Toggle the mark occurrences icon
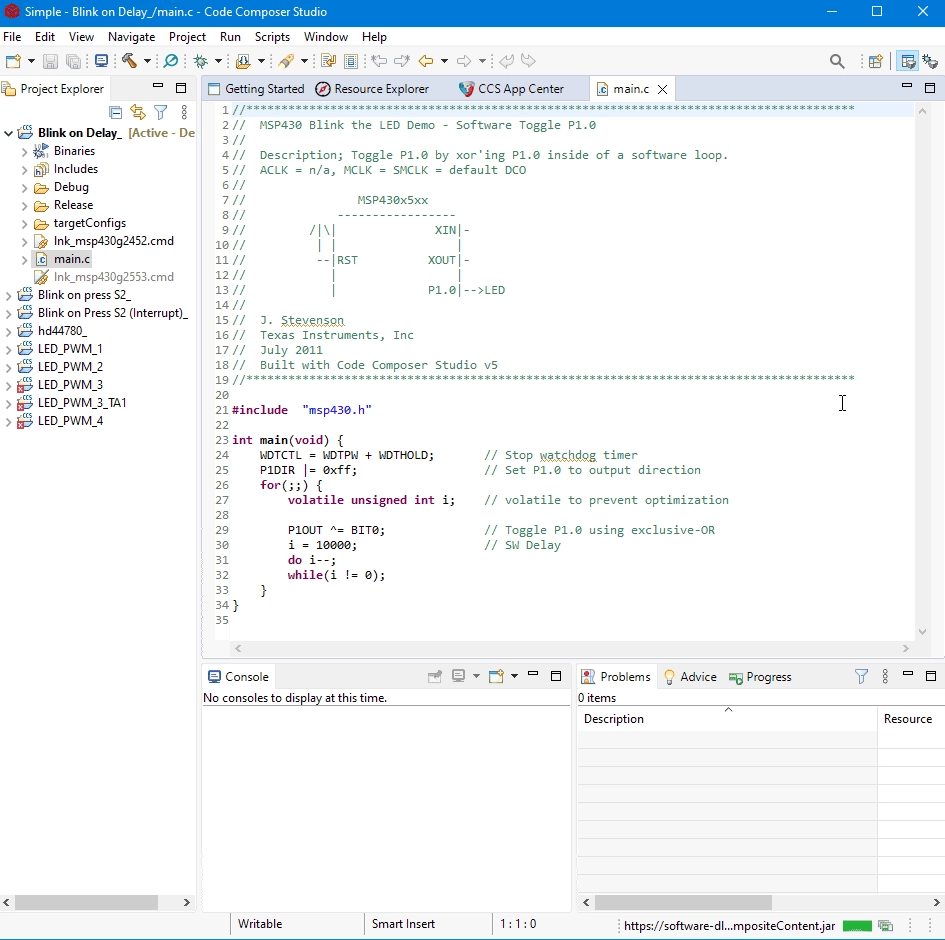The image size is (945, 940). 328,61
